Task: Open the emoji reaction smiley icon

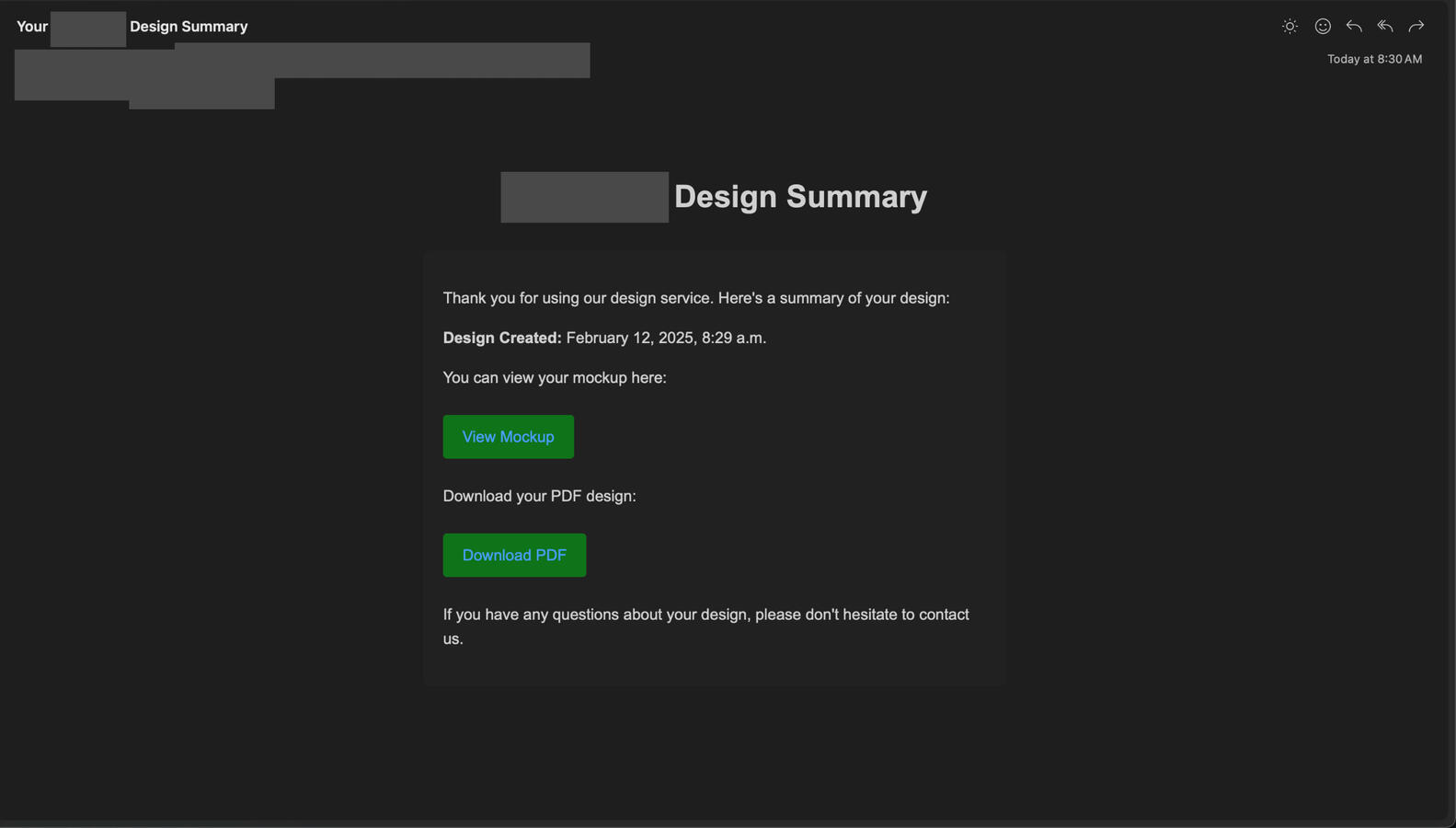Action: tap(1323, 27)
